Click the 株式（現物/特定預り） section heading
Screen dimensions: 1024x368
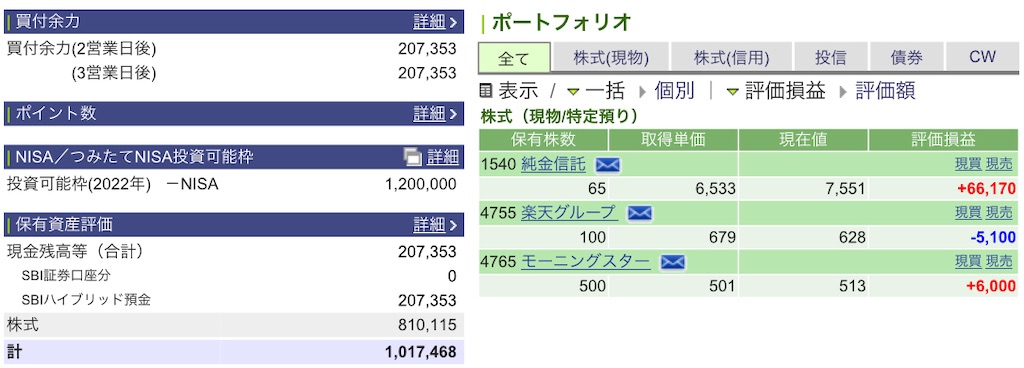(x=559, y=116)
